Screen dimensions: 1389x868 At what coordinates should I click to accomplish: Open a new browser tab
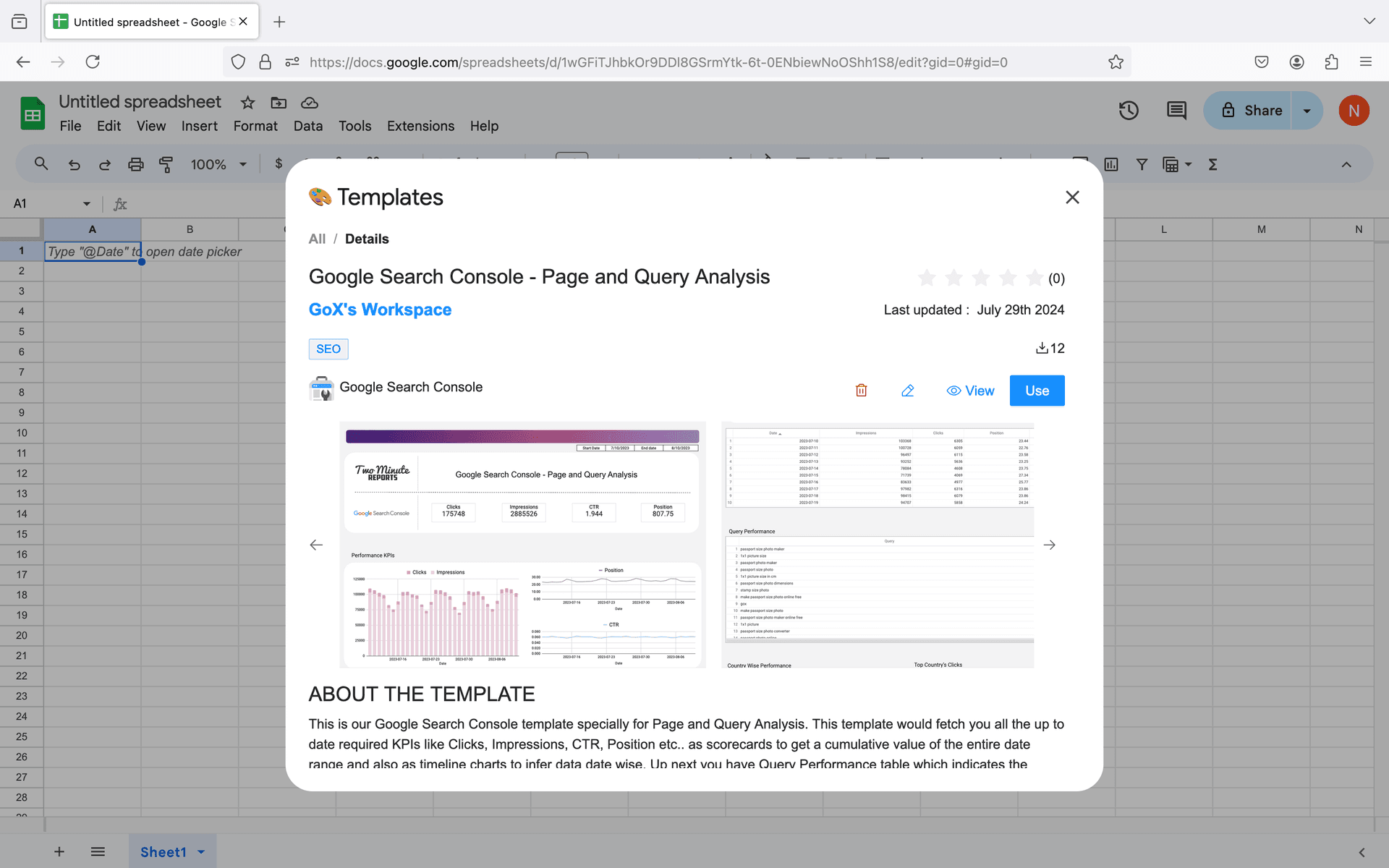pos(279,22)
